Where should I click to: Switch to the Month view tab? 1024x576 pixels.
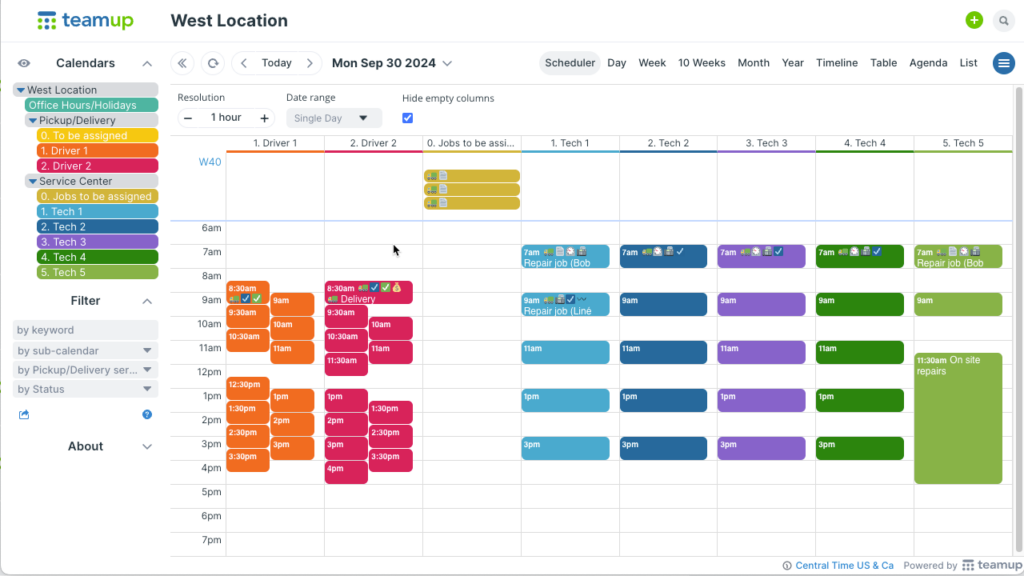click(753, 62)
